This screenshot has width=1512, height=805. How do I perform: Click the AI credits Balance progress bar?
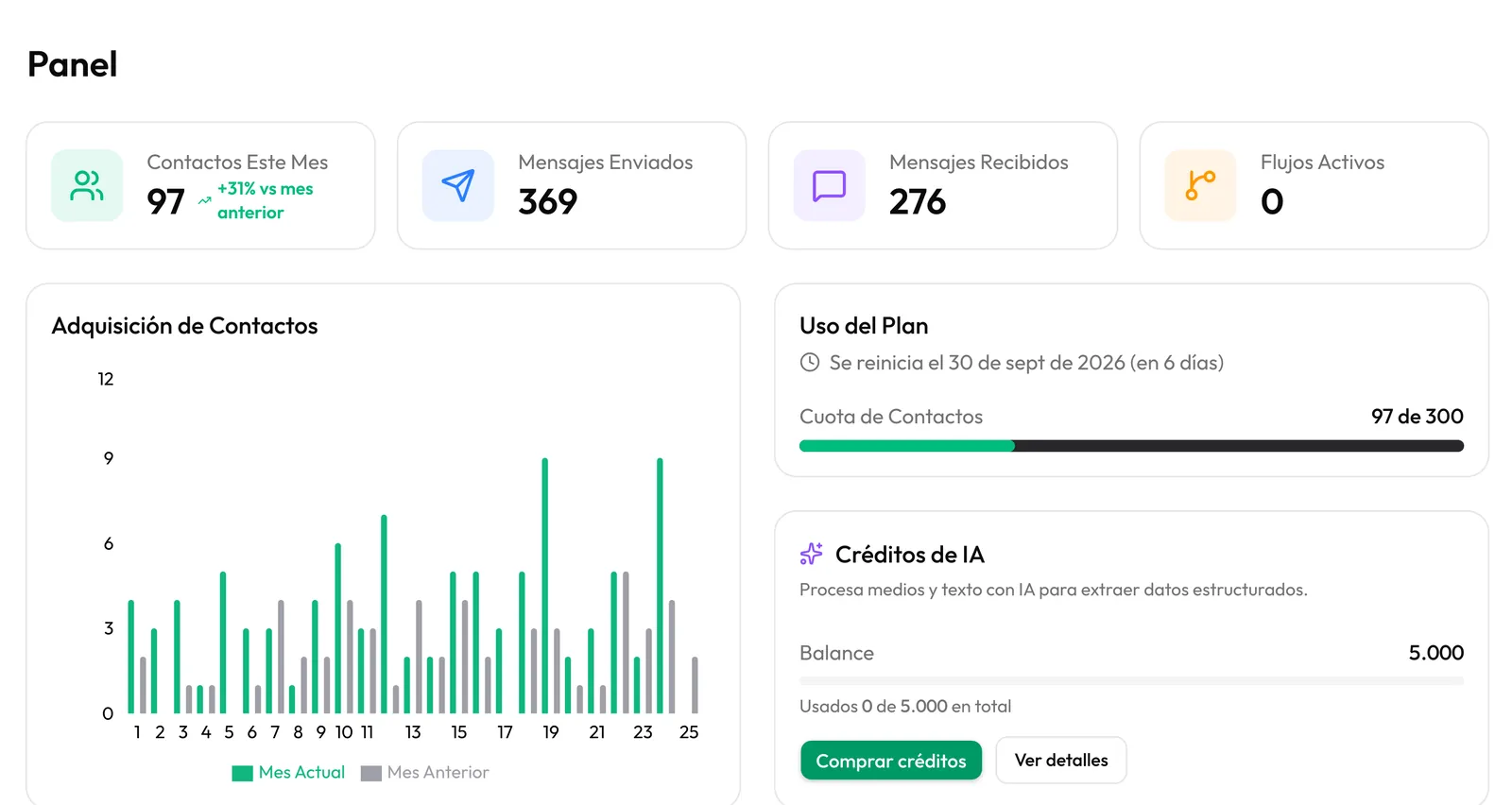click(1131, 680)
